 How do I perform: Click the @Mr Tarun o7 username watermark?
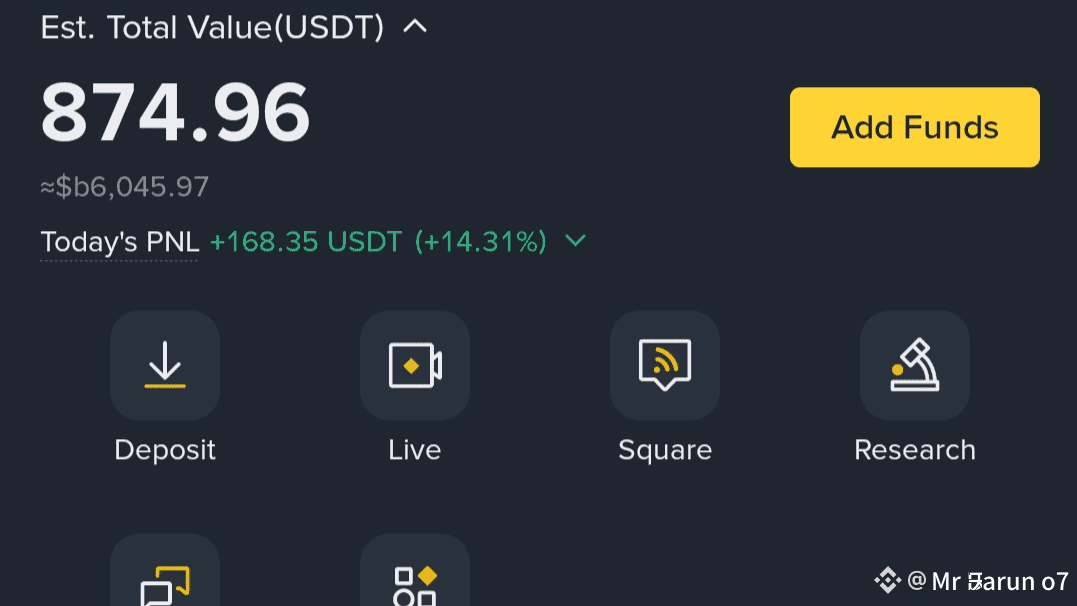(x=988, y=581)
